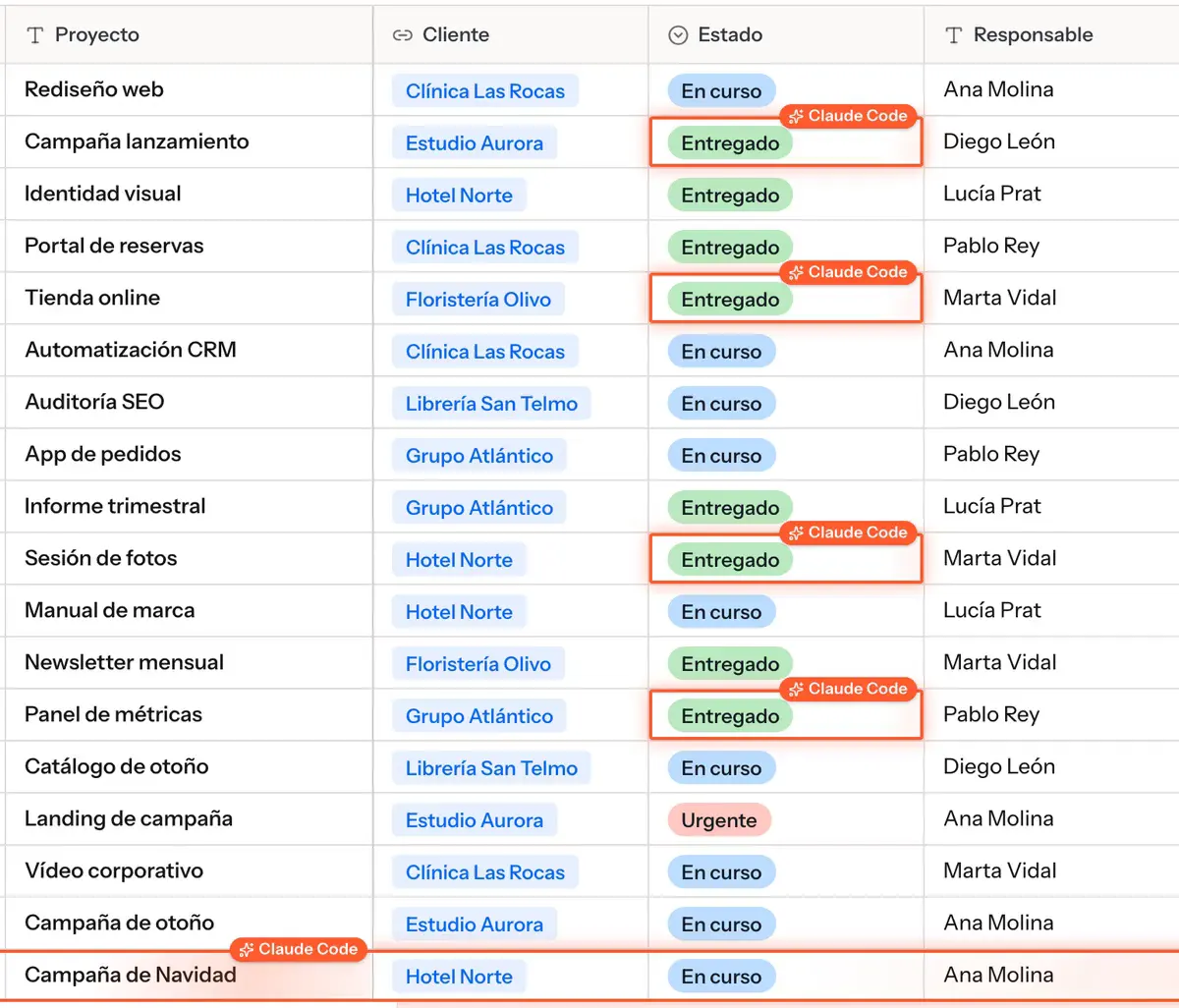This screenshot has width=1179, height=1008.
Task: Open the En curso status for Rediseño web
Action: click(721, 91)
